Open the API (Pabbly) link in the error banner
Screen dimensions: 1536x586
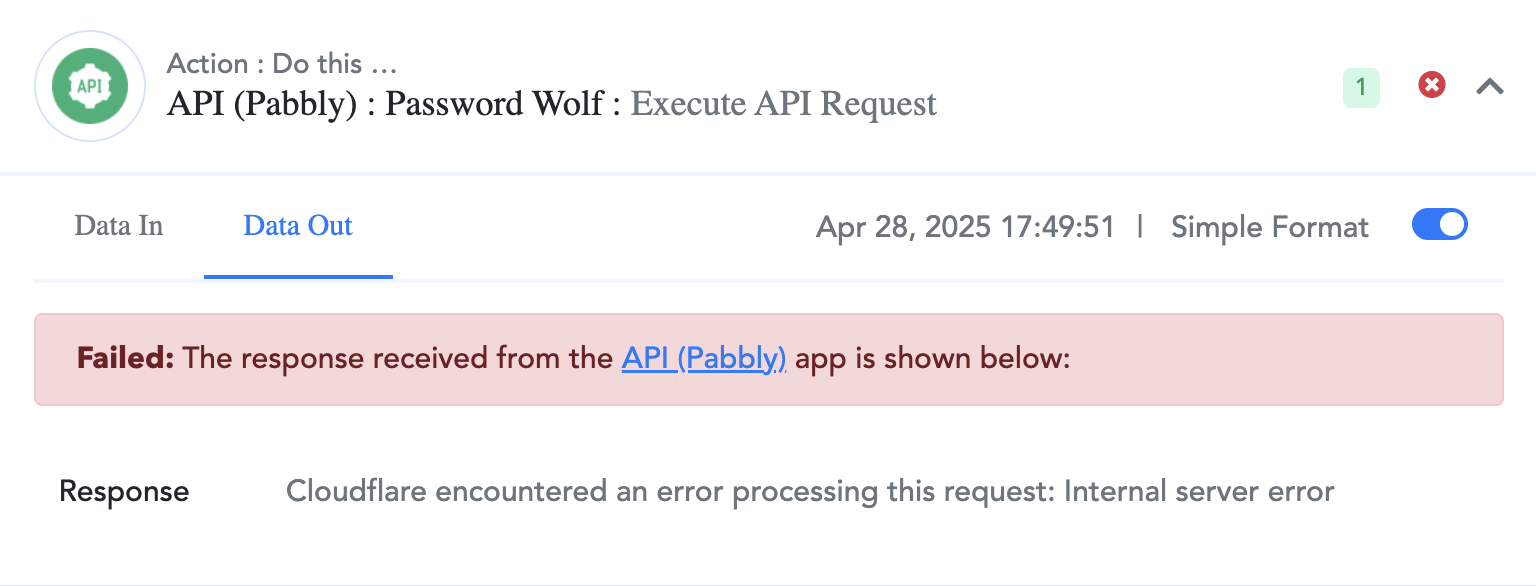(x=704, y=358)
